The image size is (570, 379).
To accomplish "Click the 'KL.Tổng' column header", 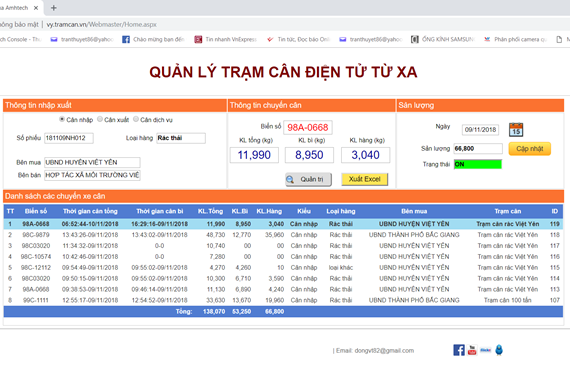I will point(210,211).
